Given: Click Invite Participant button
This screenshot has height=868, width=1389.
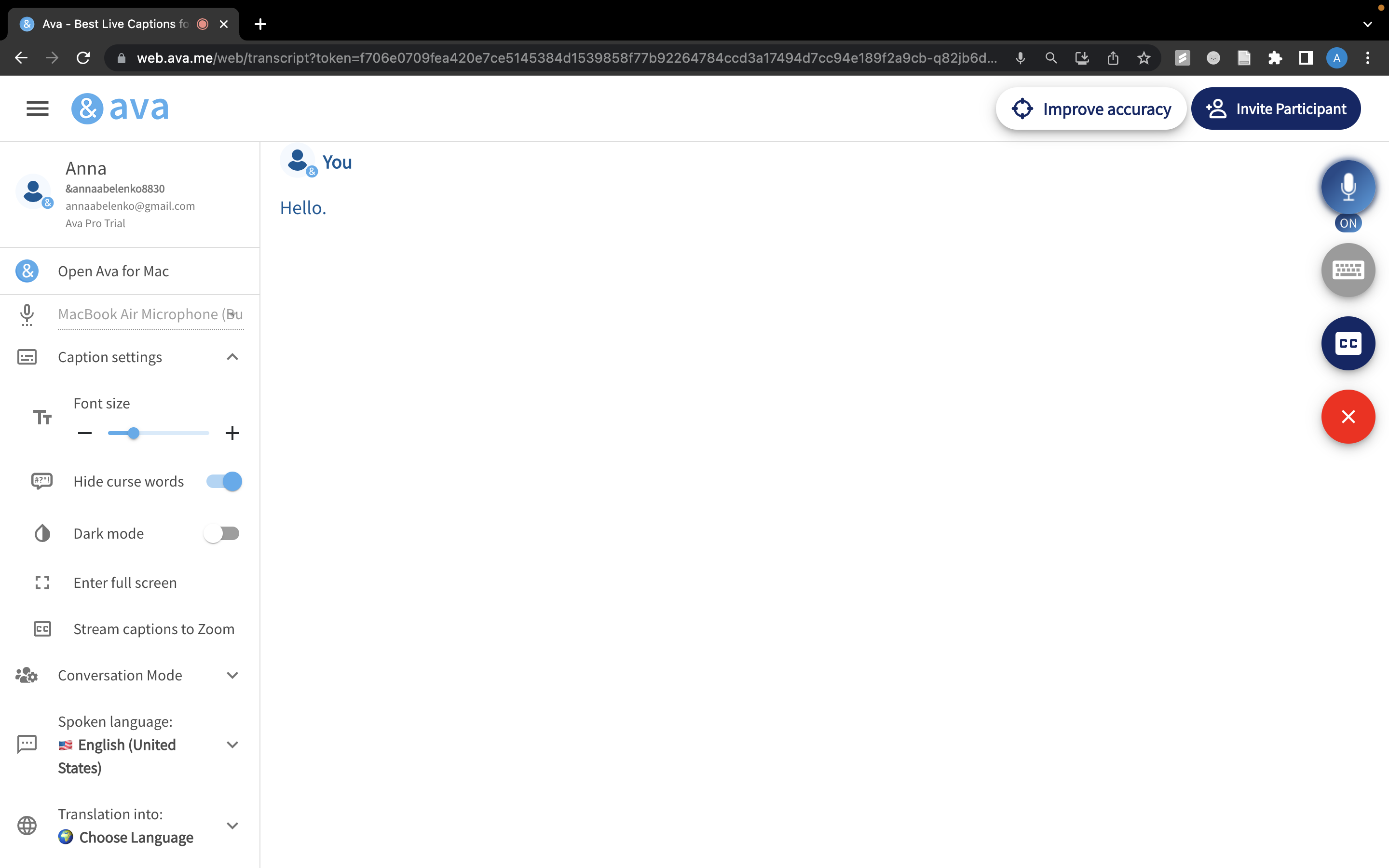Looking at the screenshot, I should [x=1275, y=108].
